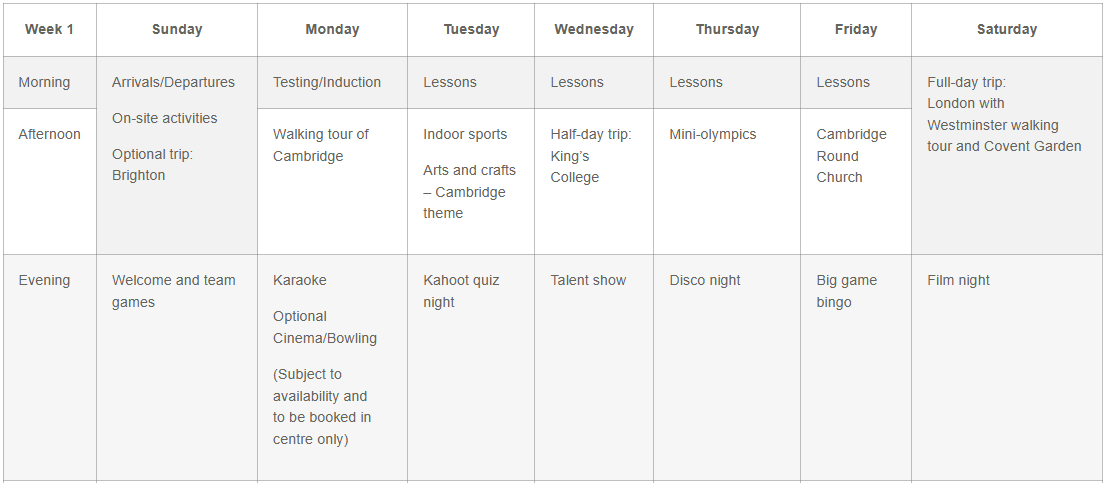
Task: Click Mini-olympics on Thursday afternoon
Action: tap(713, 135)
